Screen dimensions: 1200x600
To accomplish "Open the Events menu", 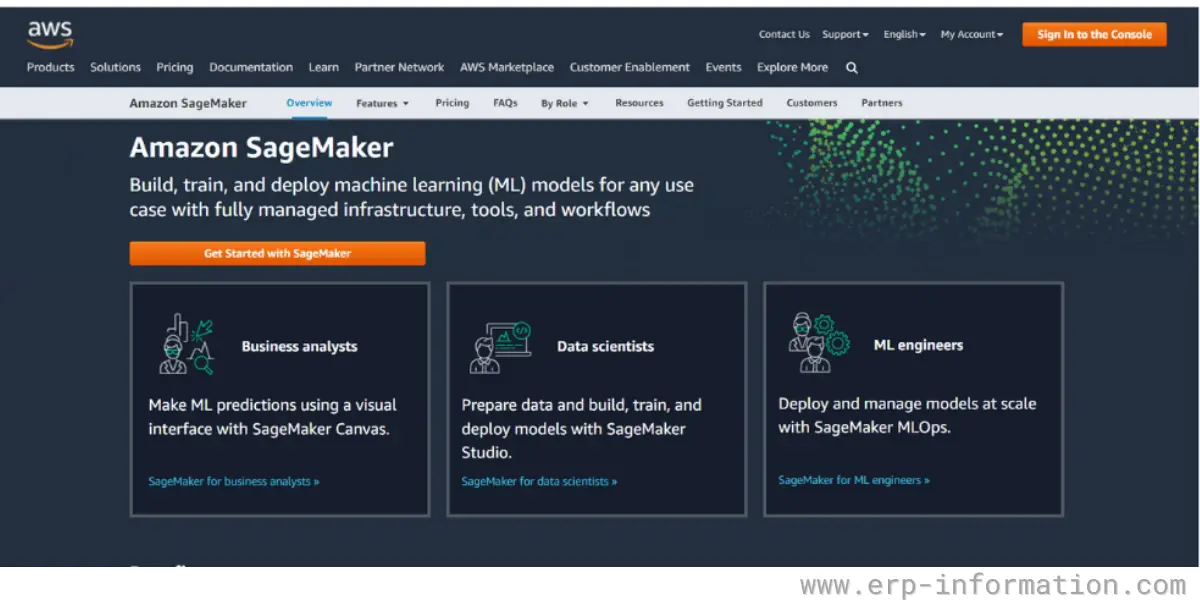I will pos(723,67).
